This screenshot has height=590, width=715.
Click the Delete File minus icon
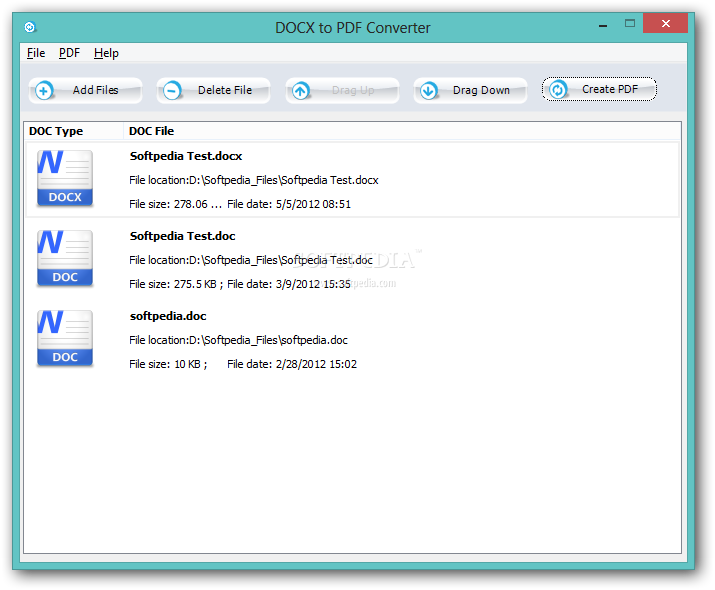point(172,91)
